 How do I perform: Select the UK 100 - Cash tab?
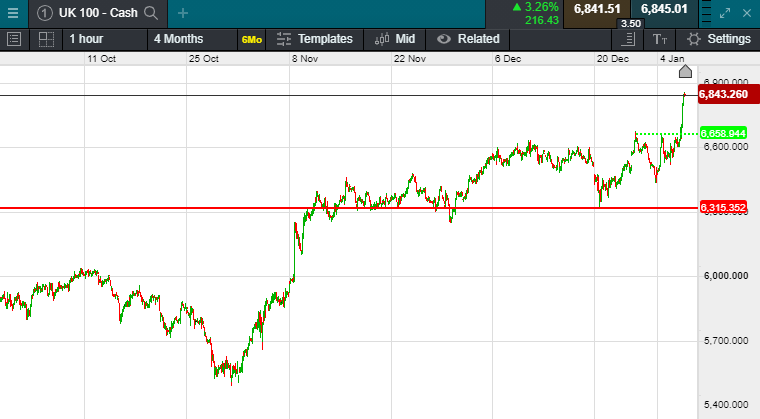[88, 13]
